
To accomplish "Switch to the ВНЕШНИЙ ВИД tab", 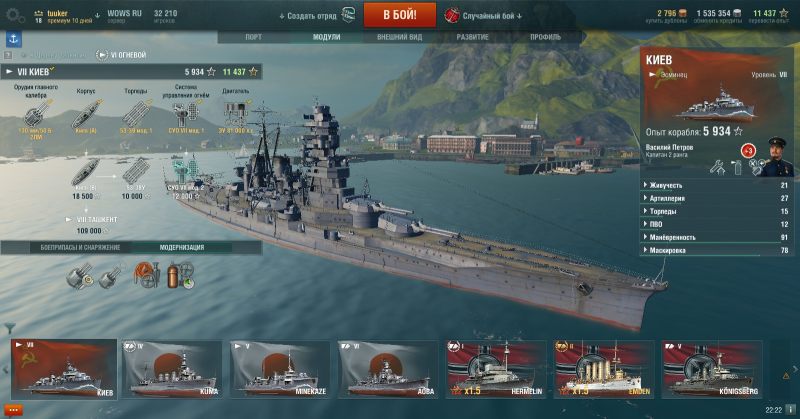I will [399, 37].
